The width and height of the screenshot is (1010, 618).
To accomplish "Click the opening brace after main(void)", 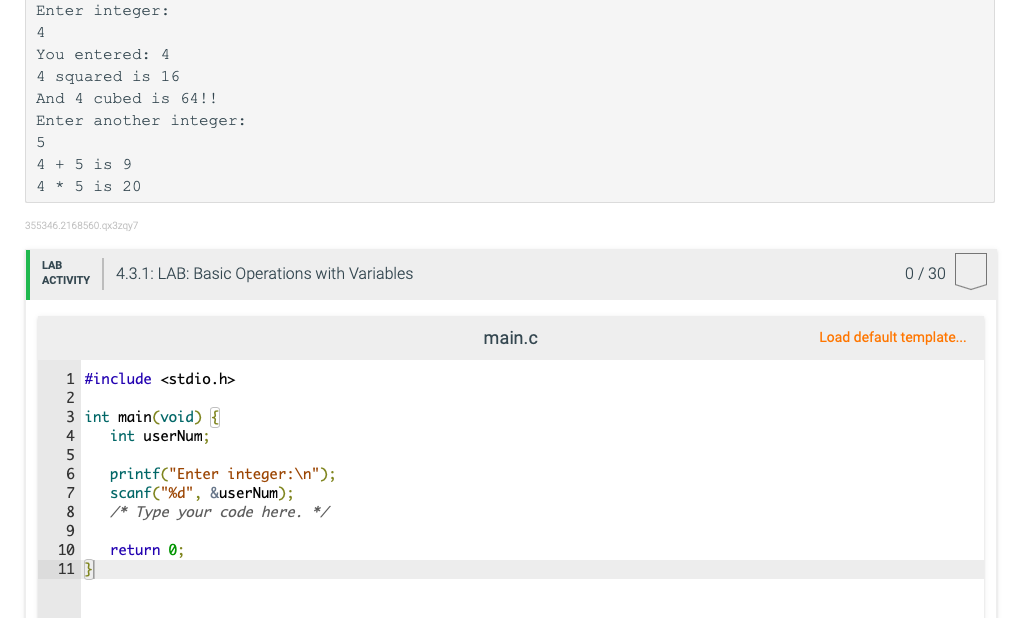I will 215,417.
